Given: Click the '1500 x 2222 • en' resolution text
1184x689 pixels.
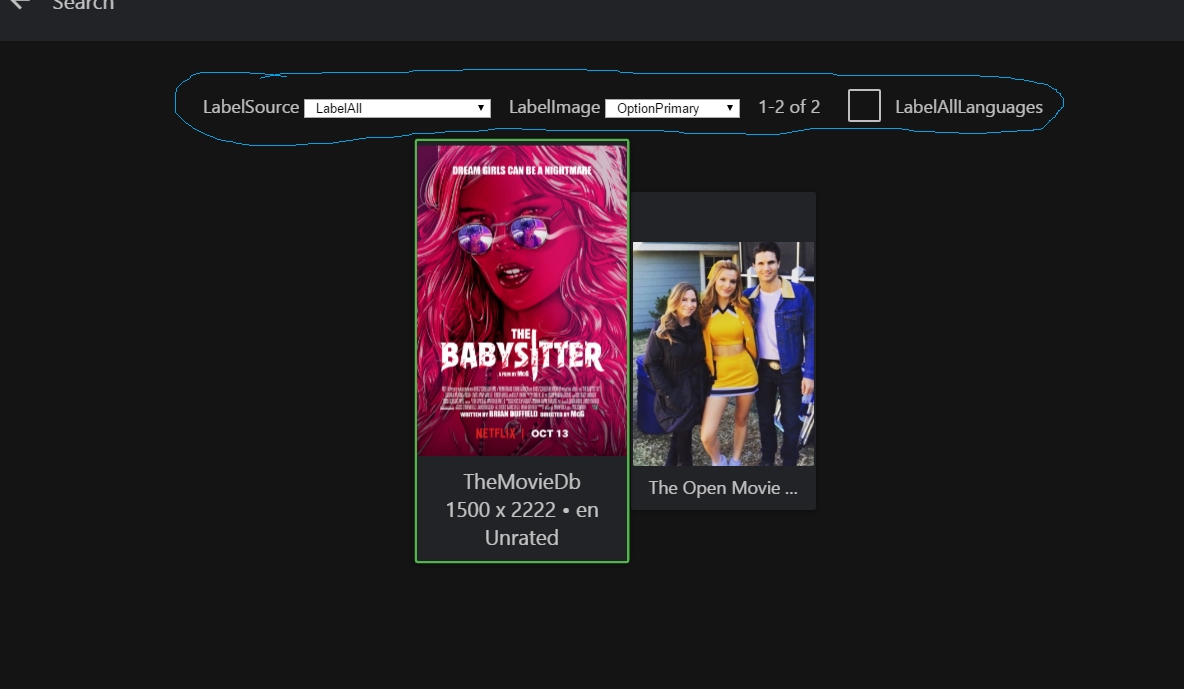Looking at the screenshot, I should (522, 510).
